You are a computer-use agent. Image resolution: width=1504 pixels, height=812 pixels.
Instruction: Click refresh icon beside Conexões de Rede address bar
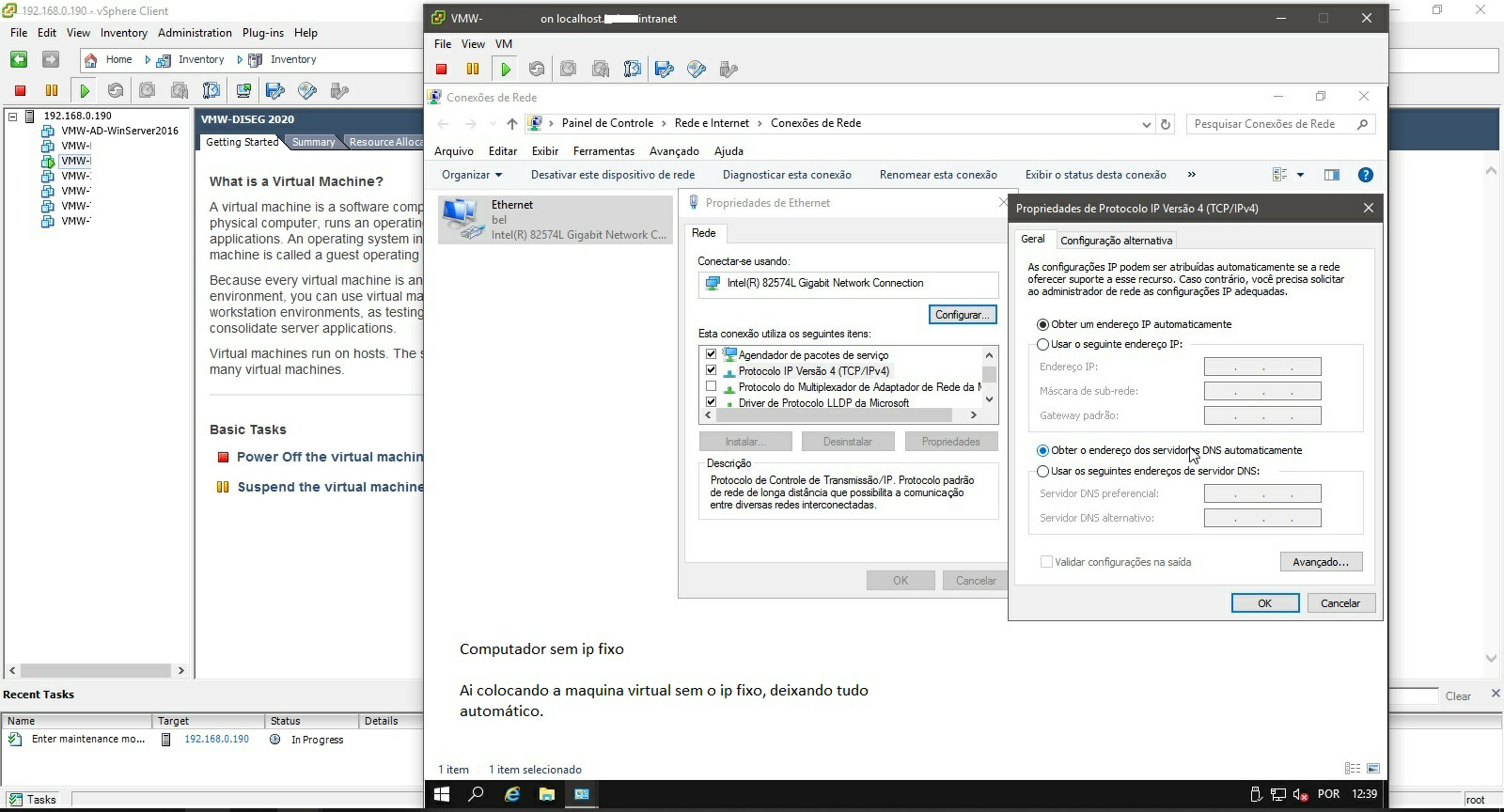point(1166,124)
